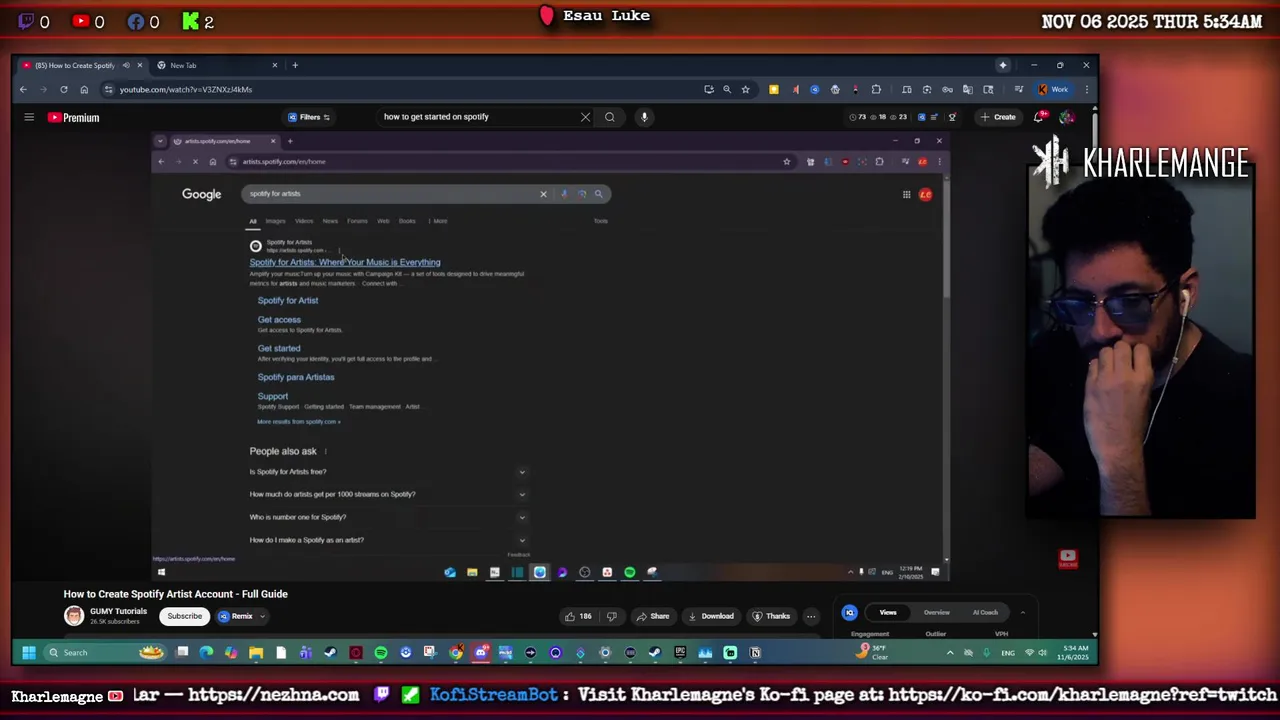Open the Filters button beside YouTube search
1280x720 pixels.
coord(309,117)
